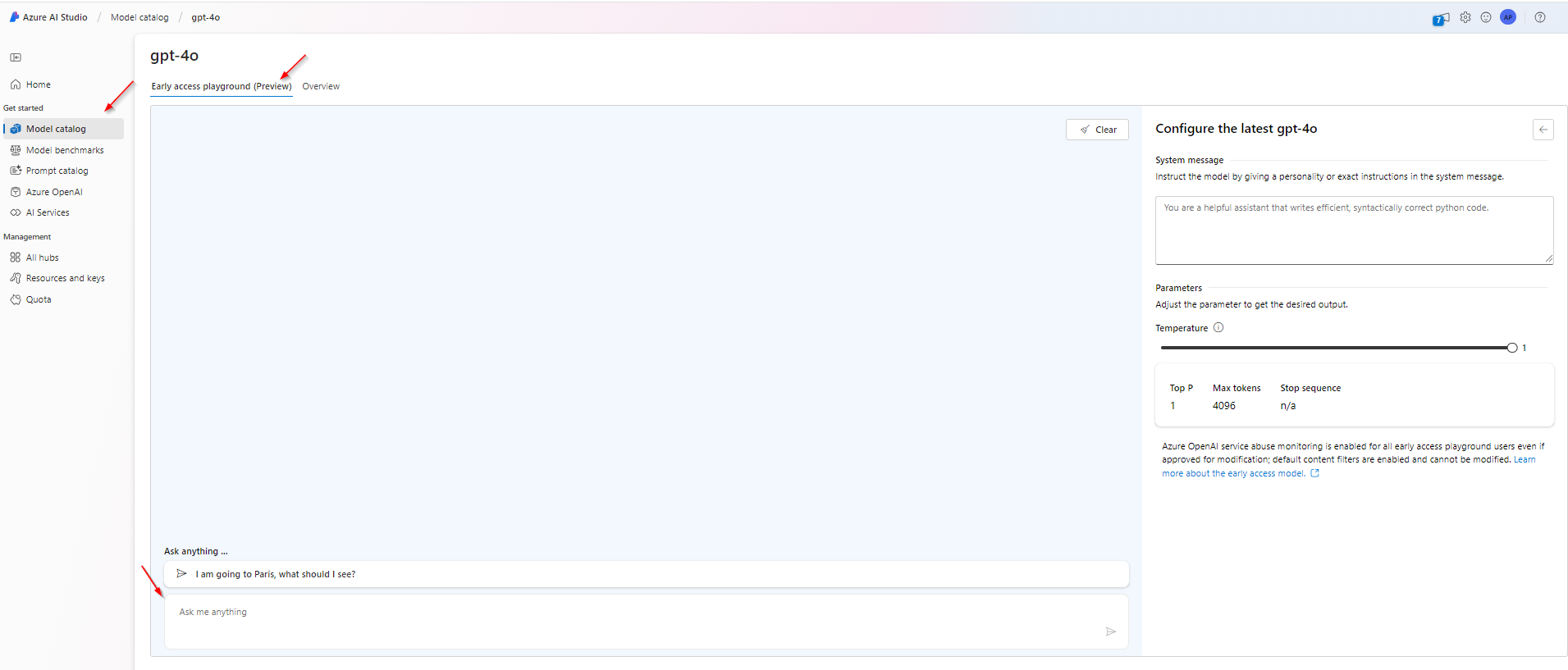Select Early access playground (Preview) tab
The image size is (1568, 670).
222,86
